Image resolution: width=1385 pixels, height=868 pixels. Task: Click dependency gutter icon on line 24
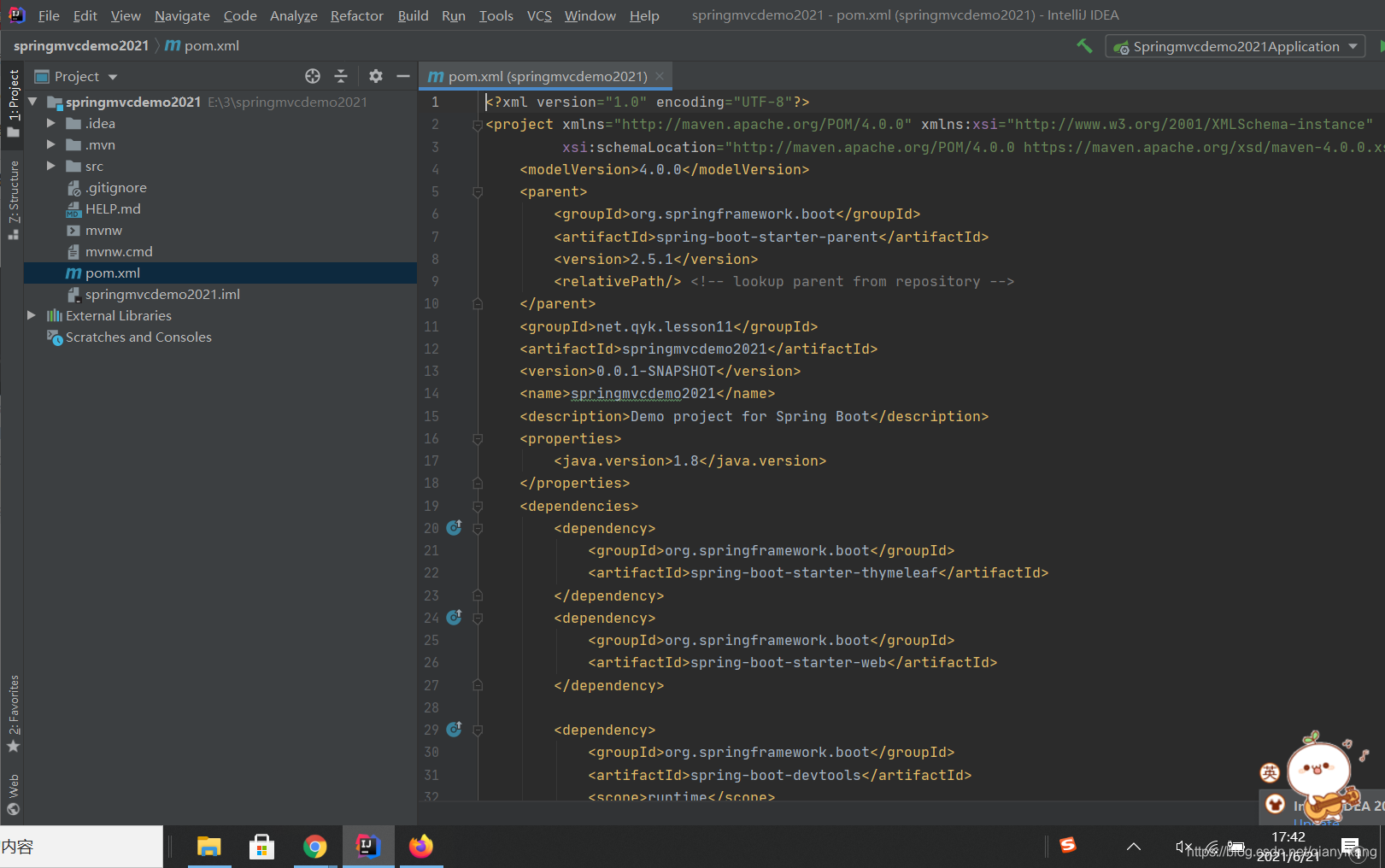455,617
